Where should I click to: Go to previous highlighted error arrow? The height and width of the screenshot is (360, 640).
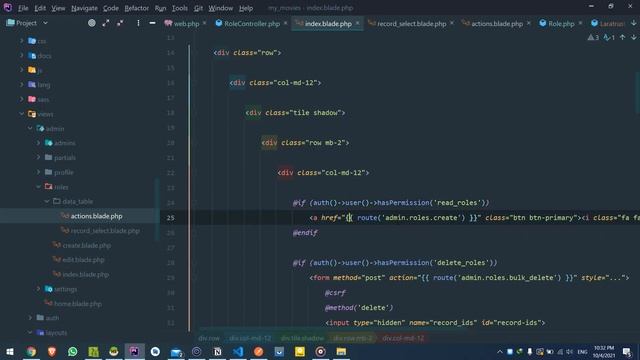click(x=622, y=38)
